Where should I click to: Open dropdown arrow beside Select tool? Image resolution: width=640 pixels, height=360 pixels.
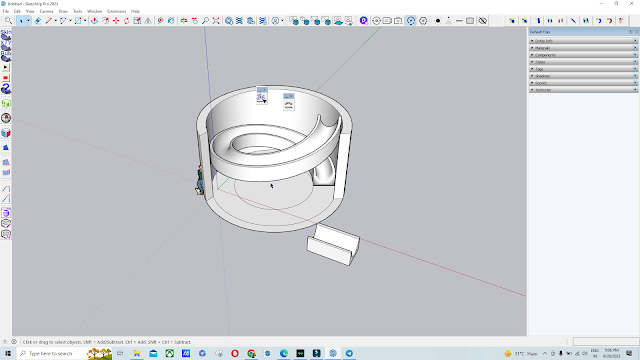point(28,20)
